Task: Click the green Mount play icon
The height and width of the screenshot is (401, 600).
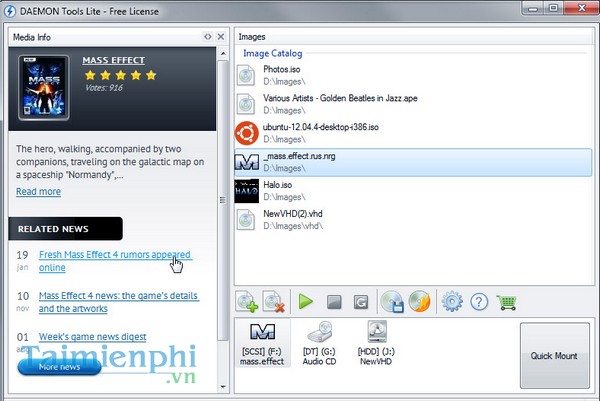Action: pos(306,302)
